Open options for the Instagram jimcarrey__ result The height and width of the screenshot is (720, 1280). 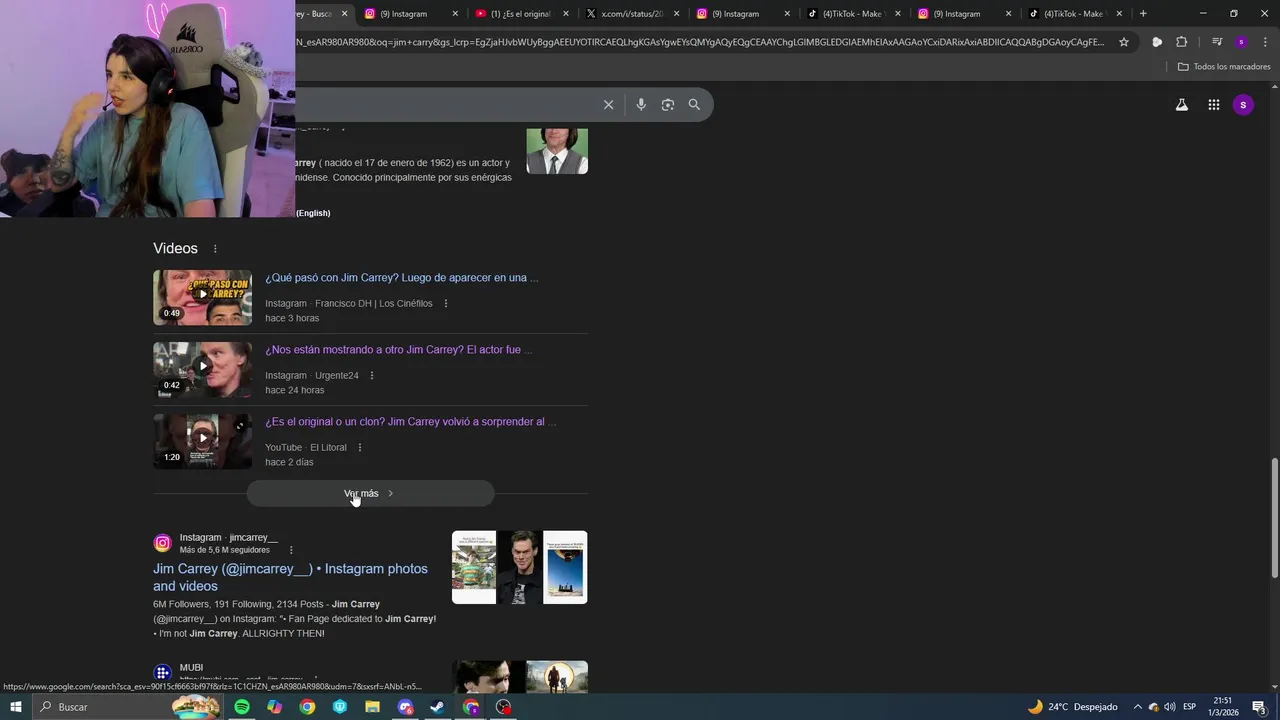pos(291,550)
